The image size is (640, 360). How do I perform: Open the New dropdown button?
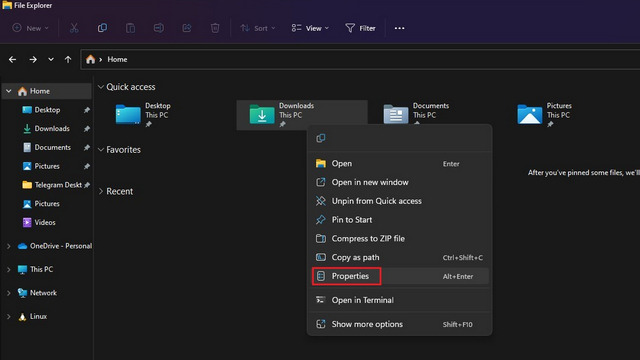coord(31,28)
